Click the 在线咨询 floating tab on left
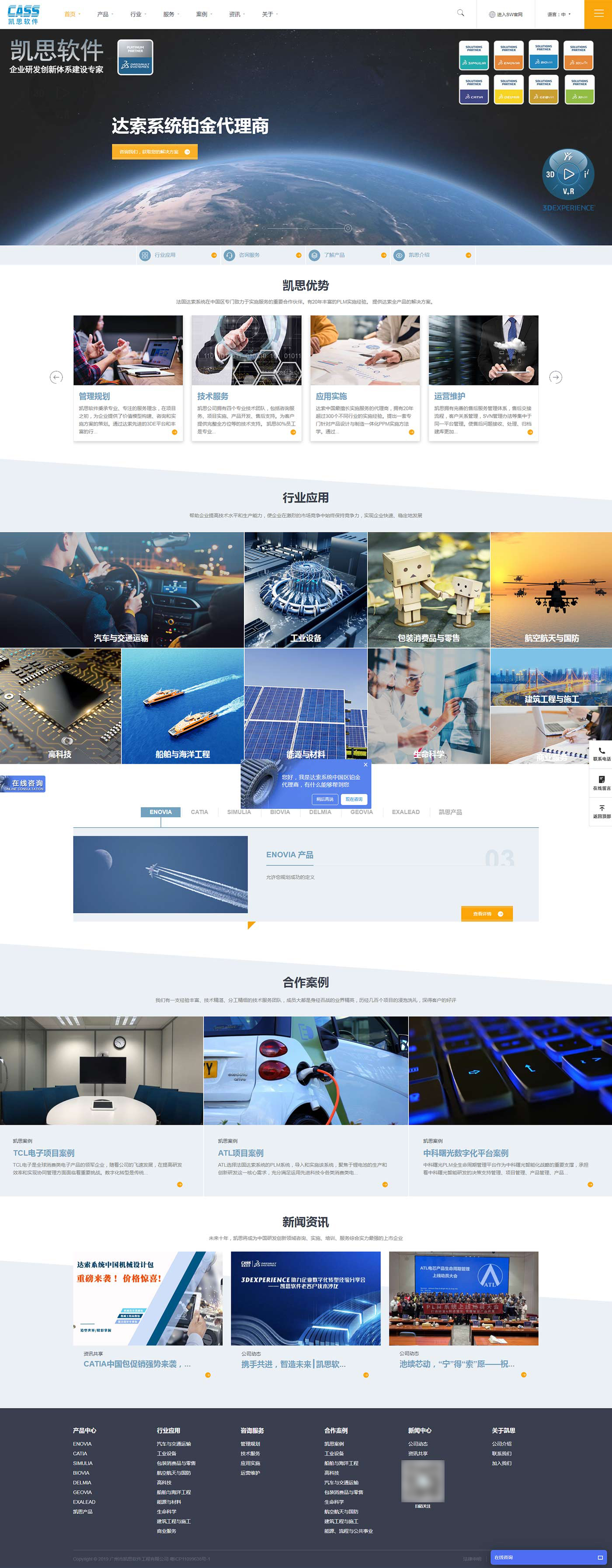 [x=23, y=784]
